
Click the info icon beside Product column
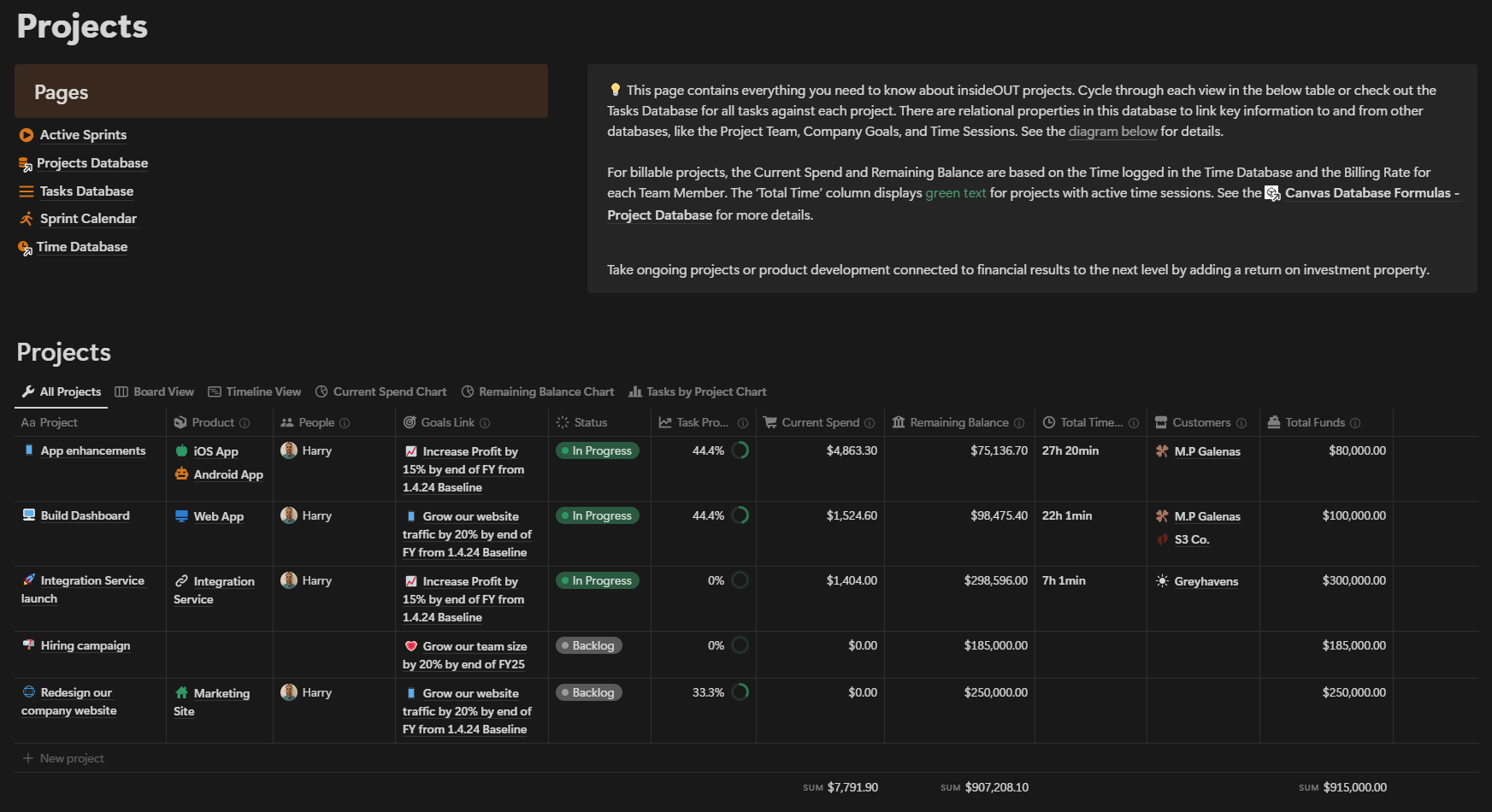point(245,423)
